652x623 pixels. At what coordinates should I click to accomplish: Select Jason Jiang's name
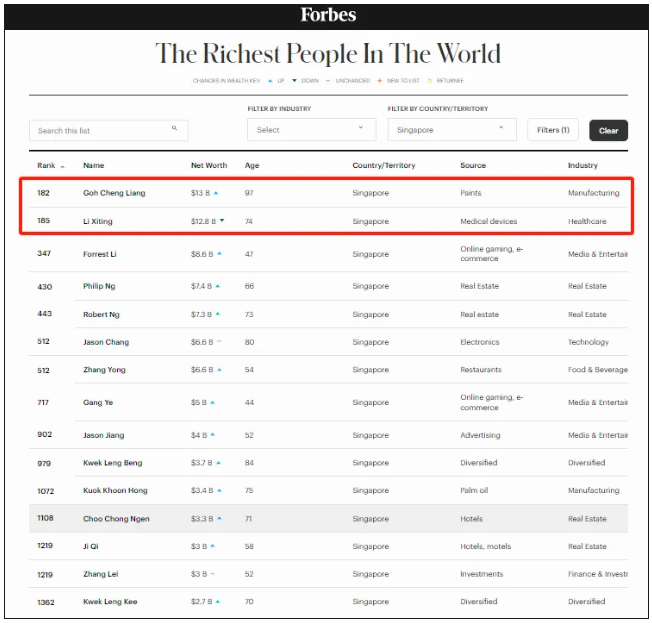(x=104, y=435)
